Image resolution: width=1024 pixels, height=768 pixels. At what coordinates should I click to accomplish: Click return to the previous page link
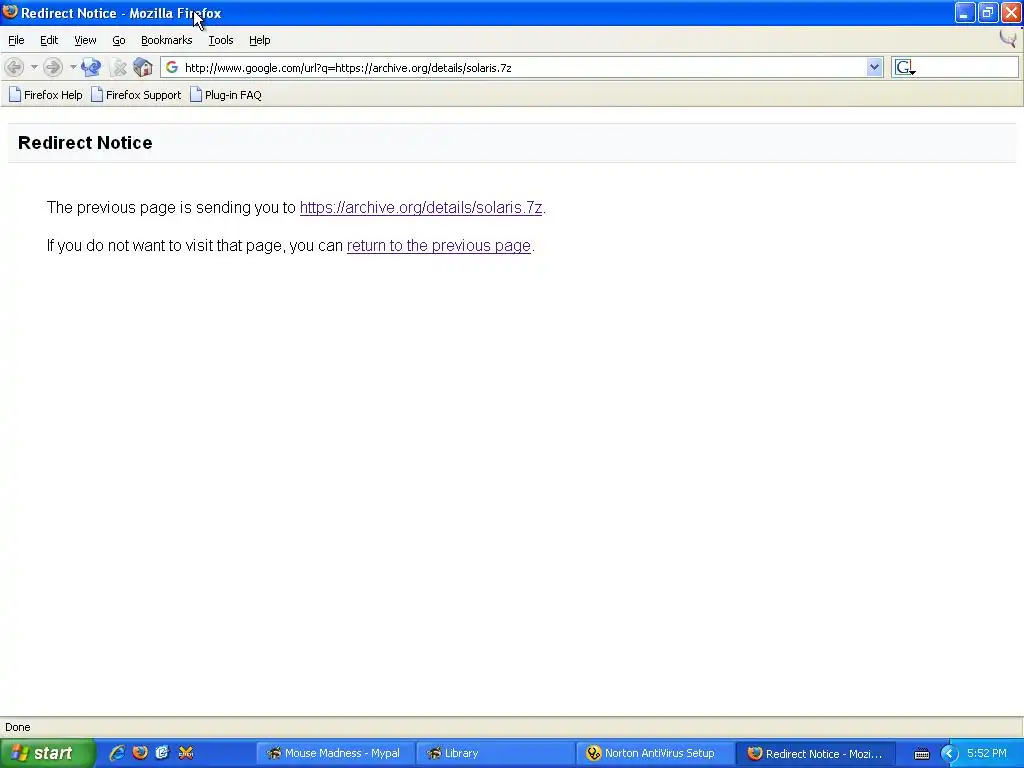pos(439,246)
